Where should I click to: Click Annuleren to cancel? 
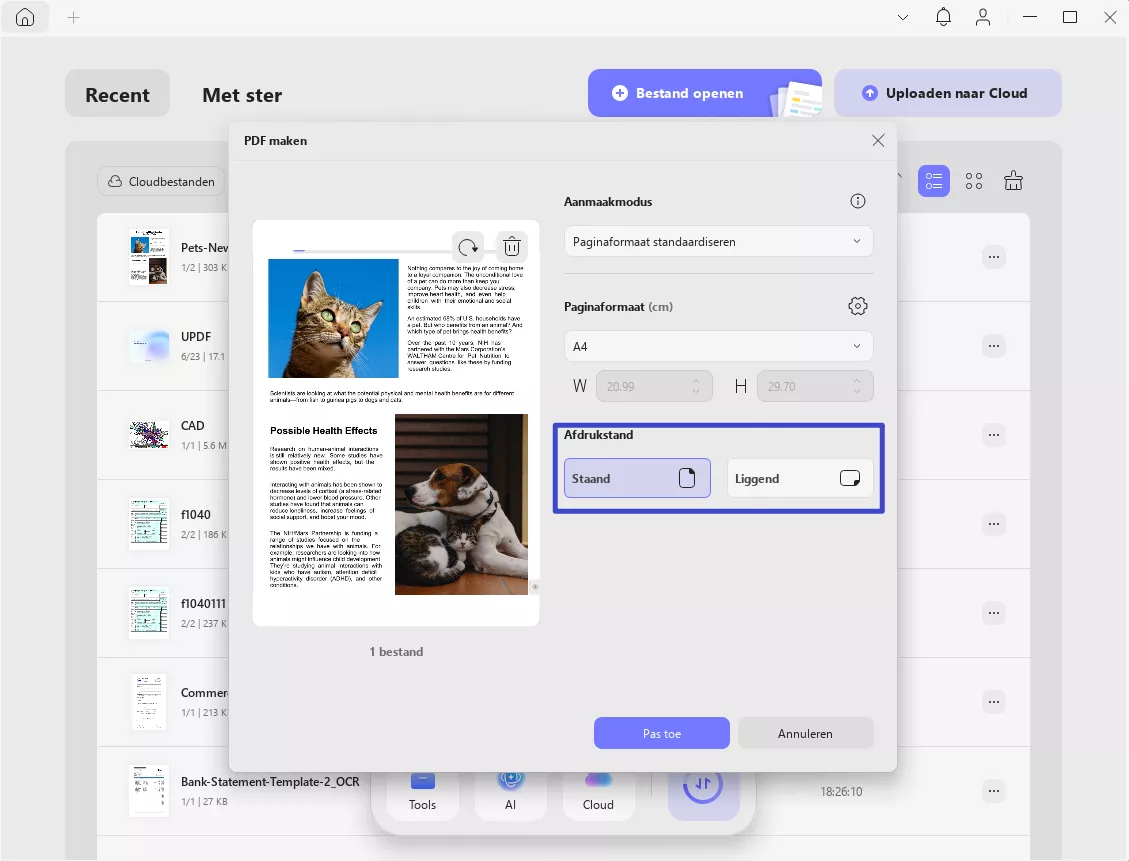click(805, 733)
